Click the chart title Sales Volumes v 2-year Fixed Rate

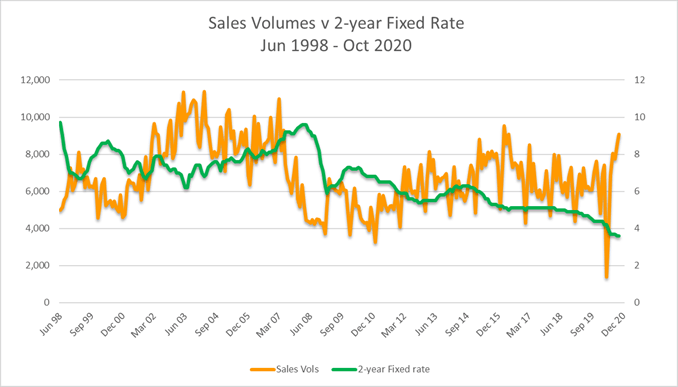336,23
